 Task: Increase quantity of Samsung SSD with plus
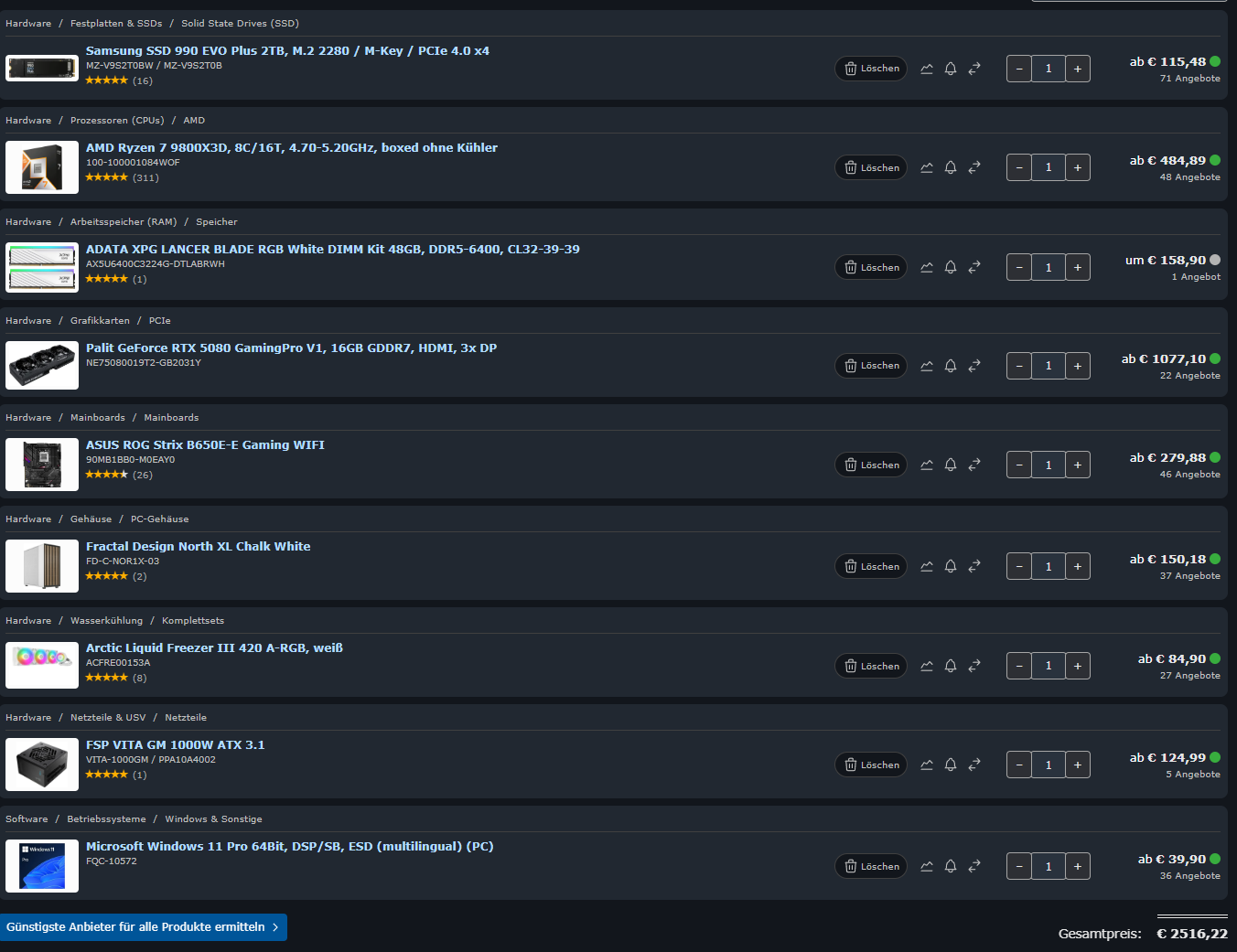pos(1078,69)
